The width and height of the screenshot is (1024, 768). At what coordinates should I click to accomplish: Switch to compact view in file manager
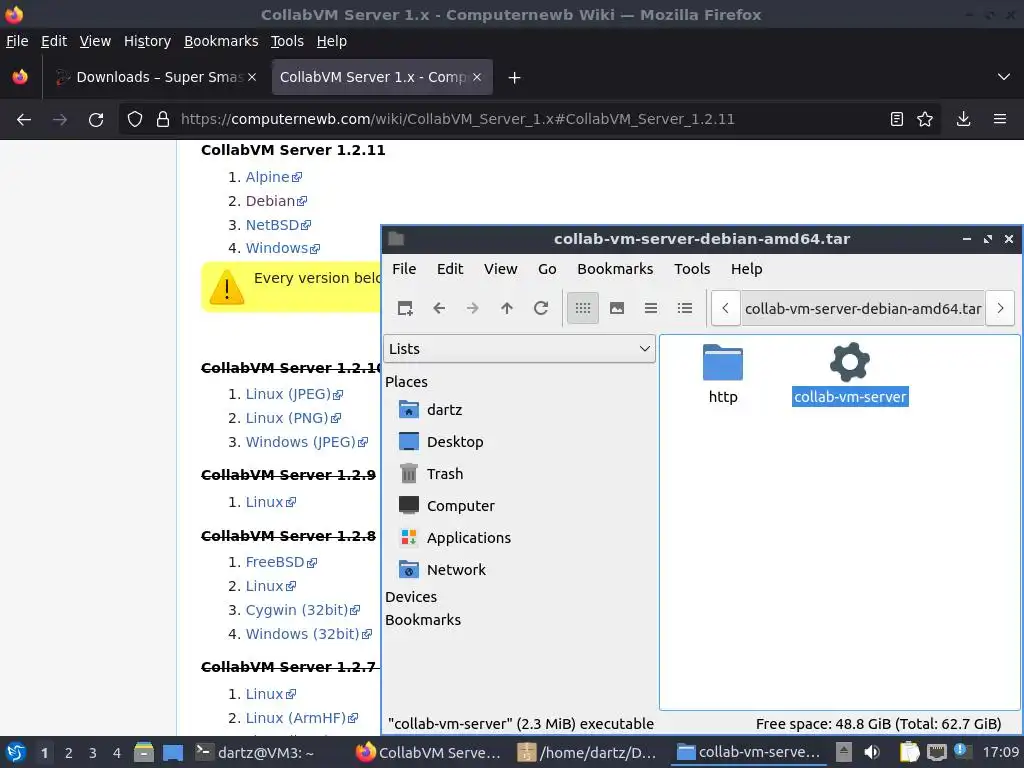[650, 308]
